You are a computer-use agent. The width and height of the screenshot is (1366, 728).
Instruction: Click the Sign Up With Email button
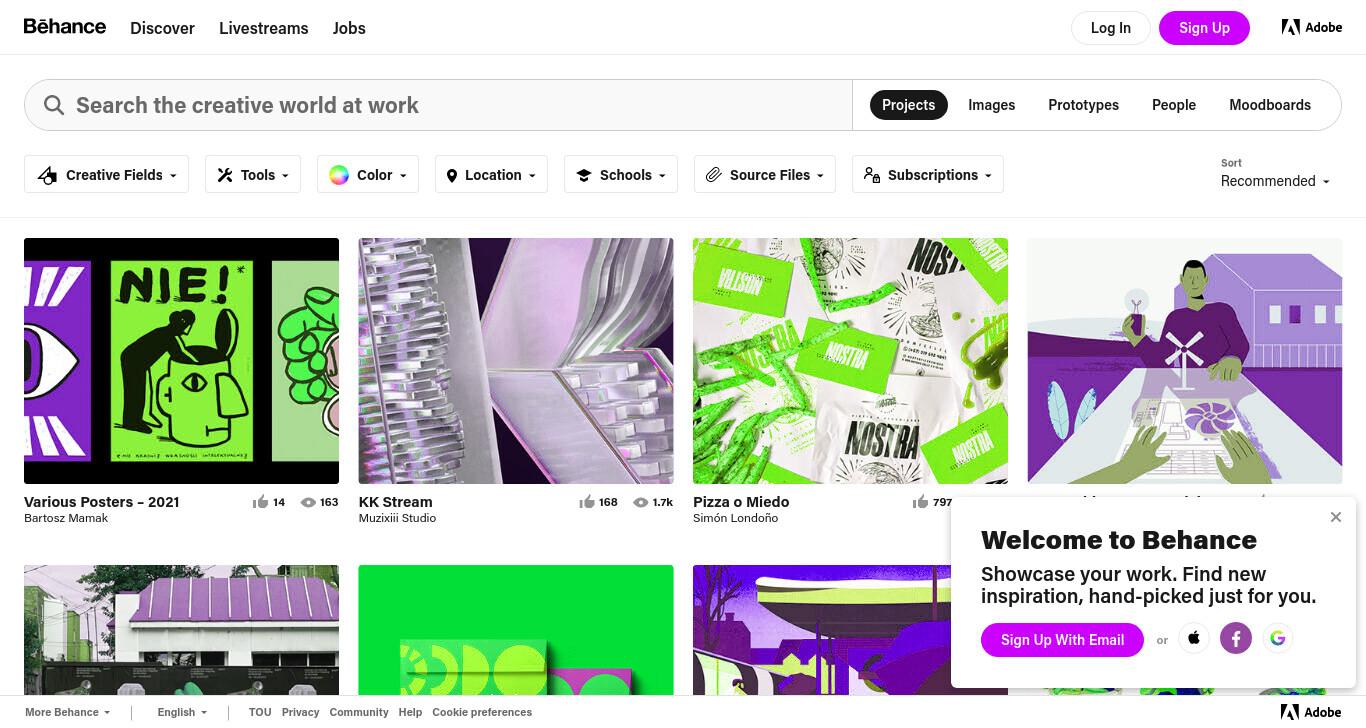click(x=1062, y=640)
